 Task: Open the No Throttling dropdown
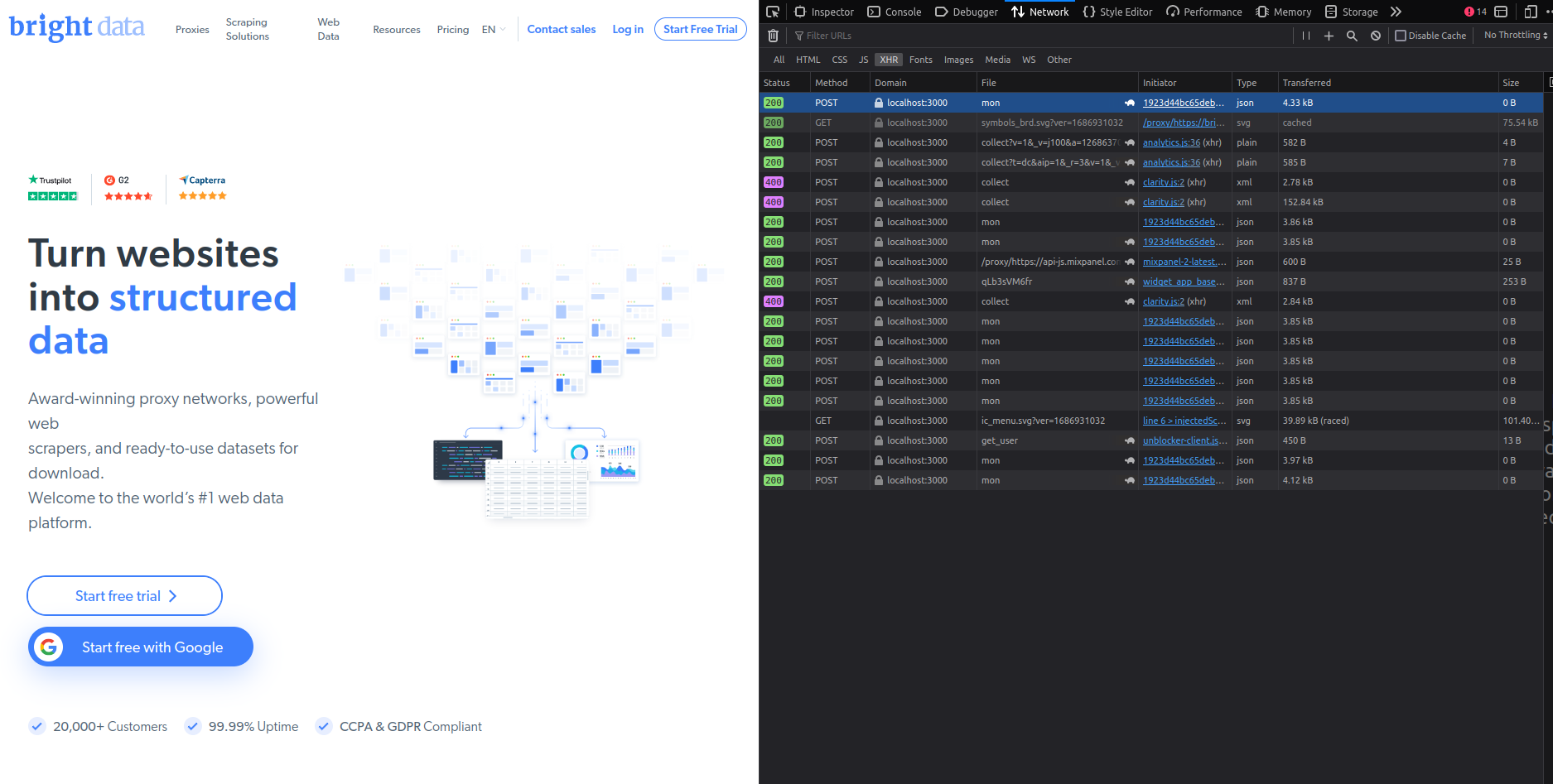click(1515, 36)
